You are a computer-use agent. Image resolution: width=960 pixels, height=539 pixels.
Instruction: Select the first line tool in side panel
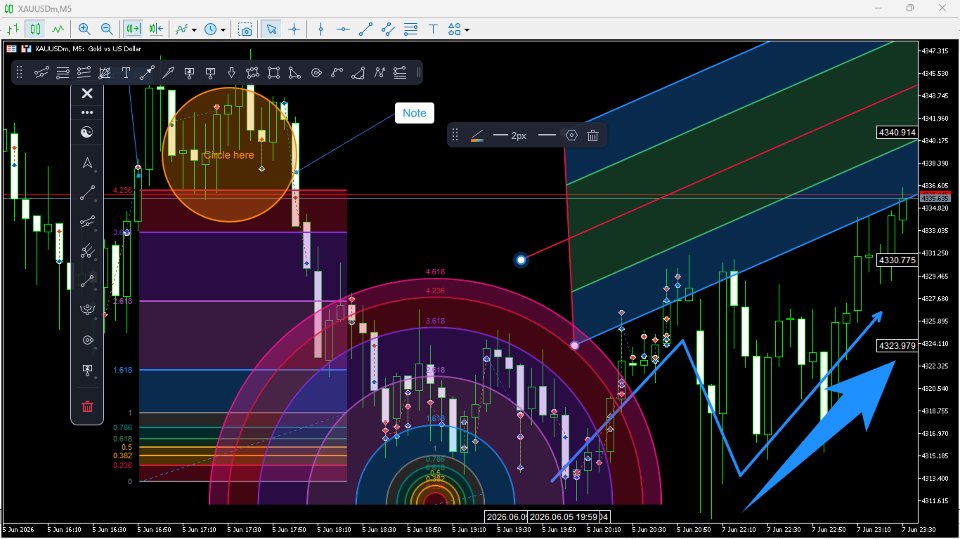coord(87,192)
